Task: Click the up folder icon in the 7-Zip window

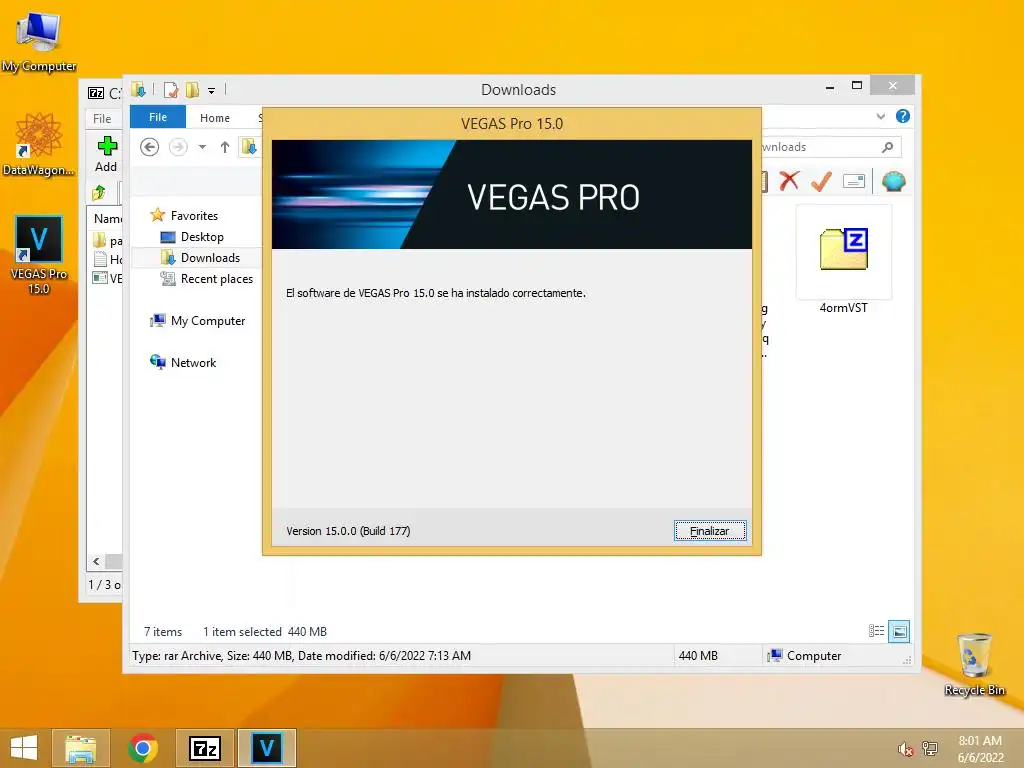Action: 99,193
